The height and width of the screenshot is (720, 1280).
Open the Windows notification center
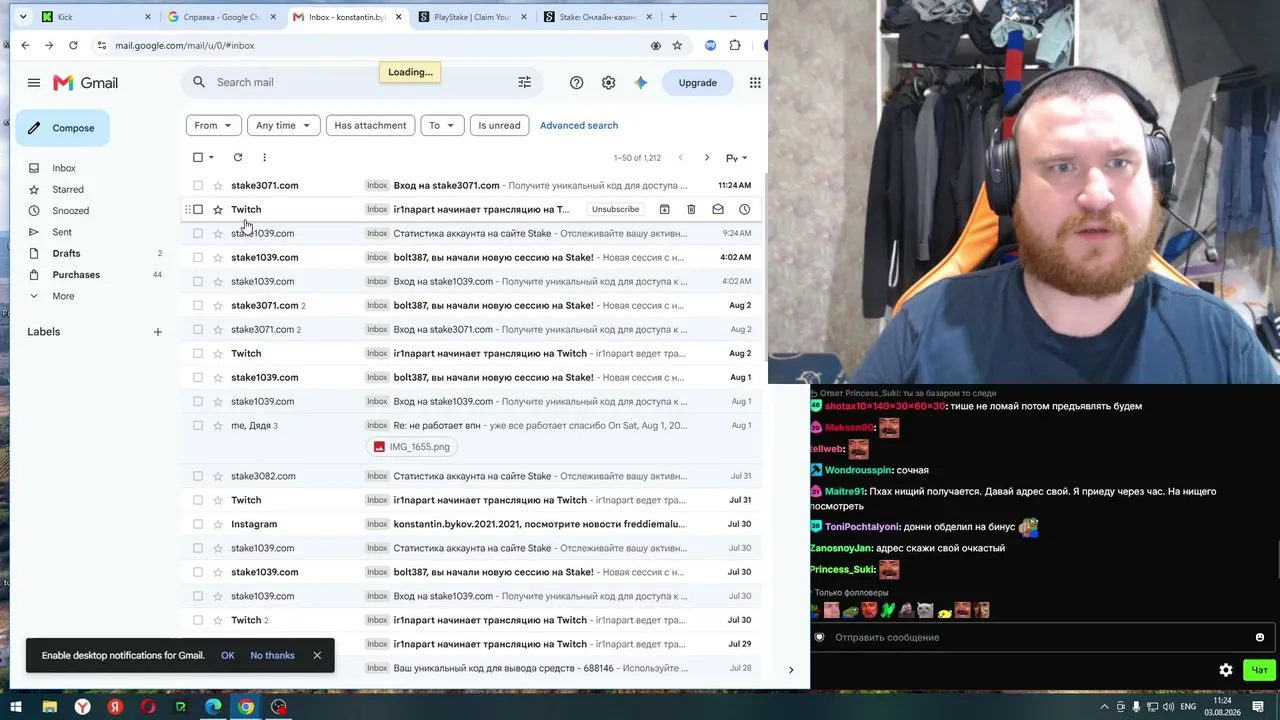pyautogui.click(x=1258, y=707)
